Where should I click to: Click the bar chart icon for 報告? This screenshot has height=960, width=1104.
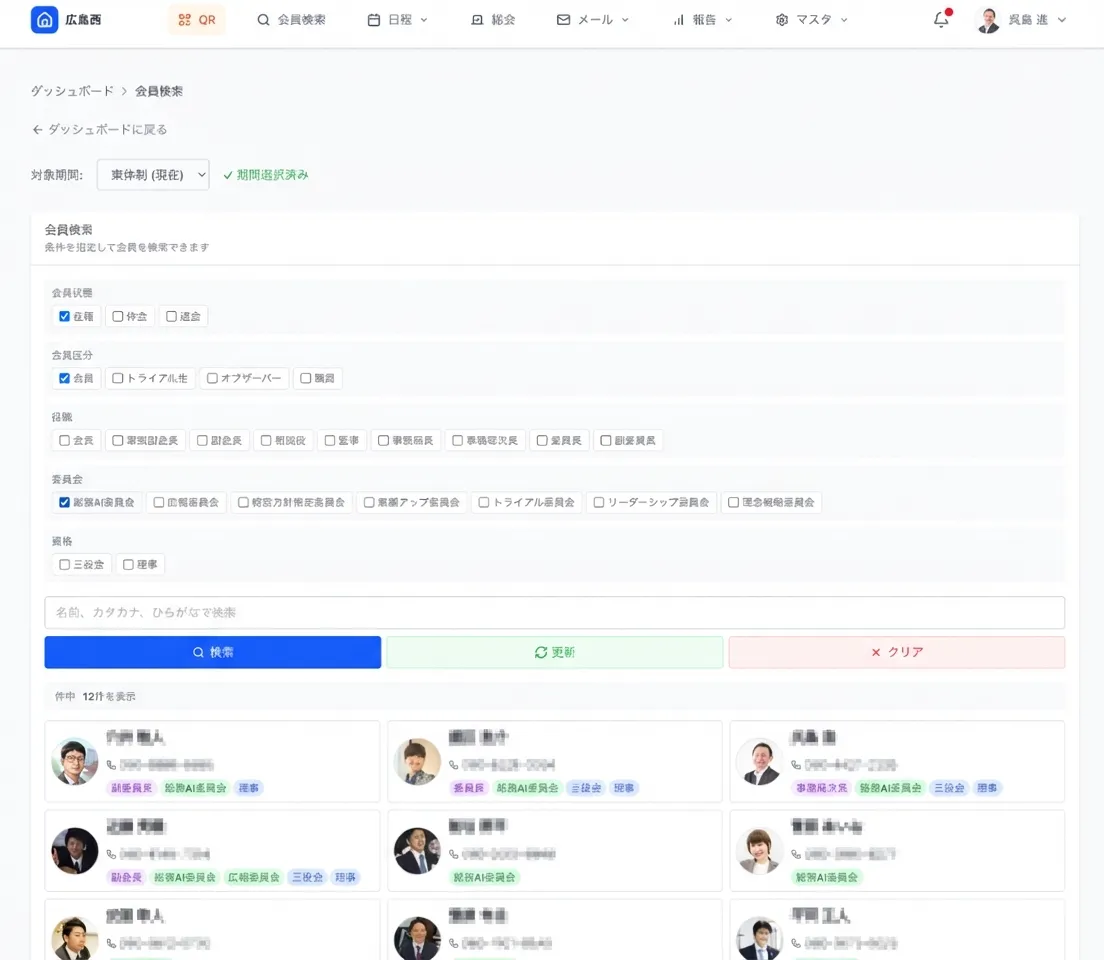(679, 20)
